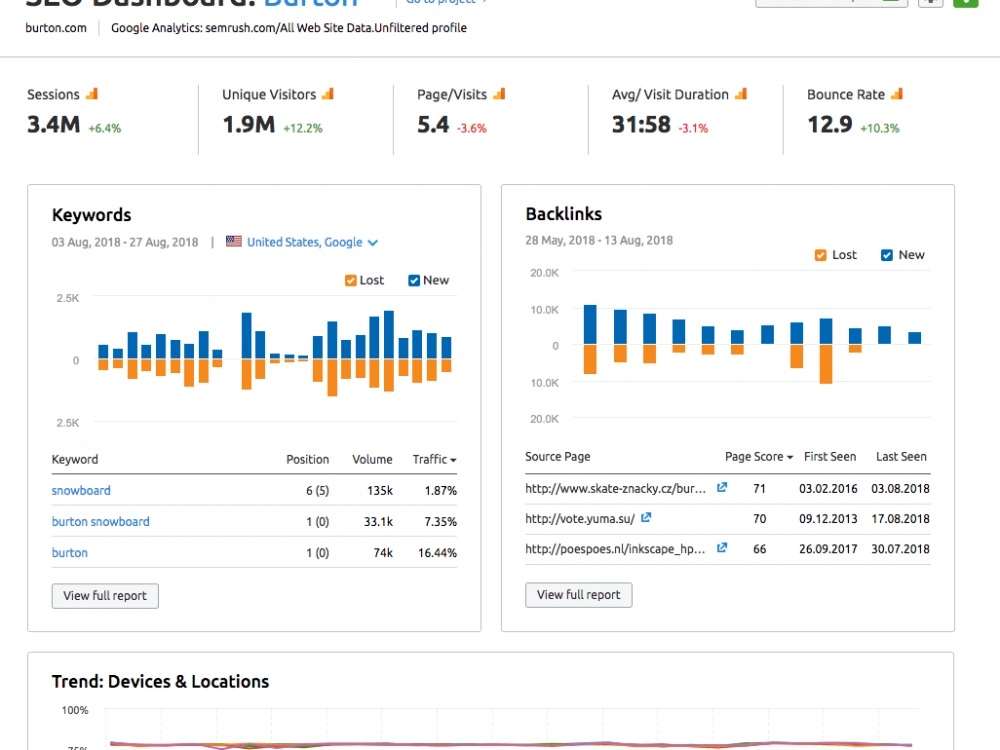Toggle the New checkbox in Keywords chart
This screenshot has height=750, width=1000.
tap(414, 281)
